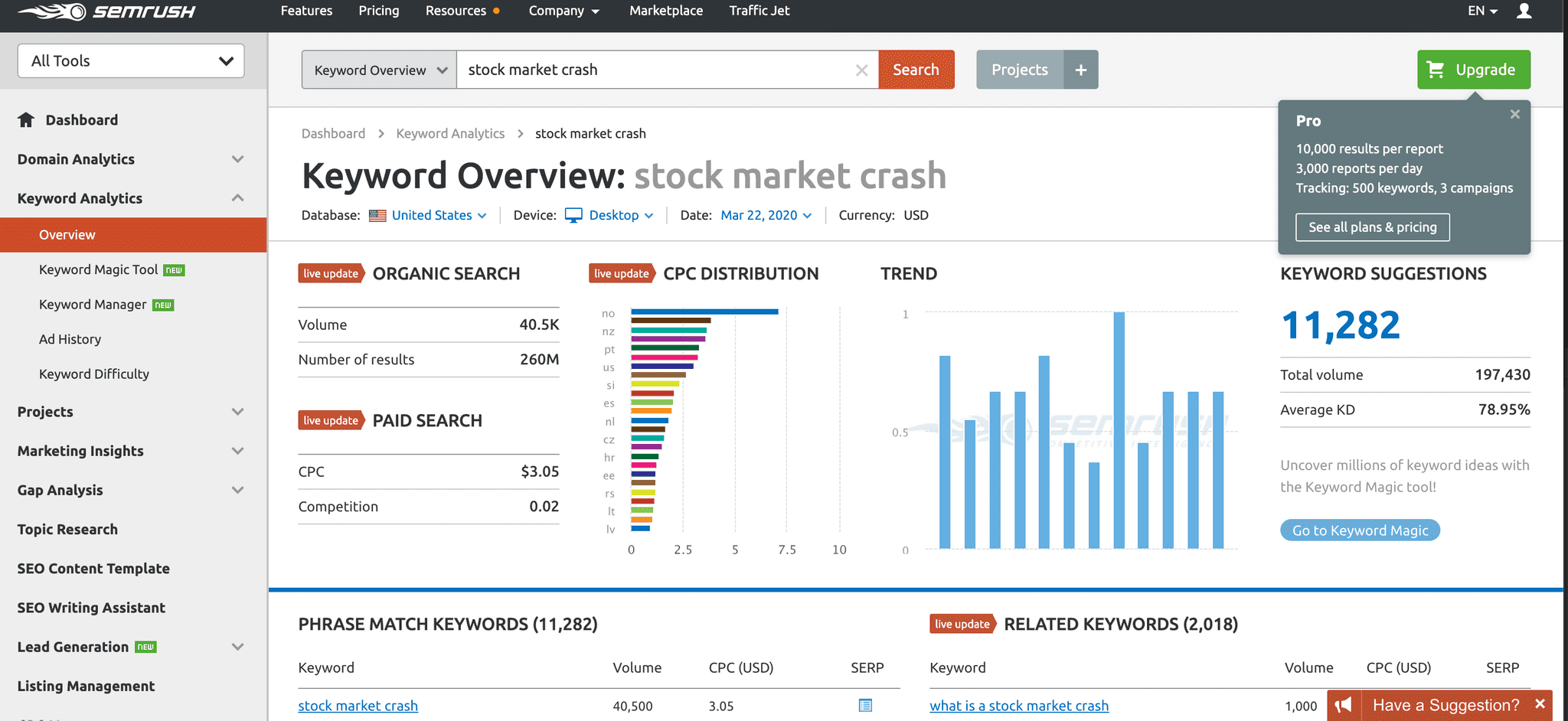Select Overview in the sidebar

[133, 235]
